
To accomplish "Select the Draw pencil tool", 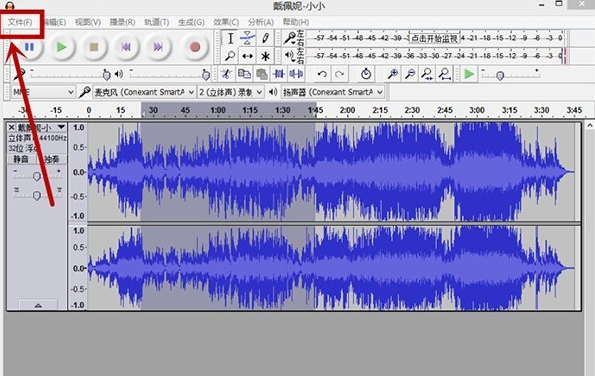I will (265, 38).
